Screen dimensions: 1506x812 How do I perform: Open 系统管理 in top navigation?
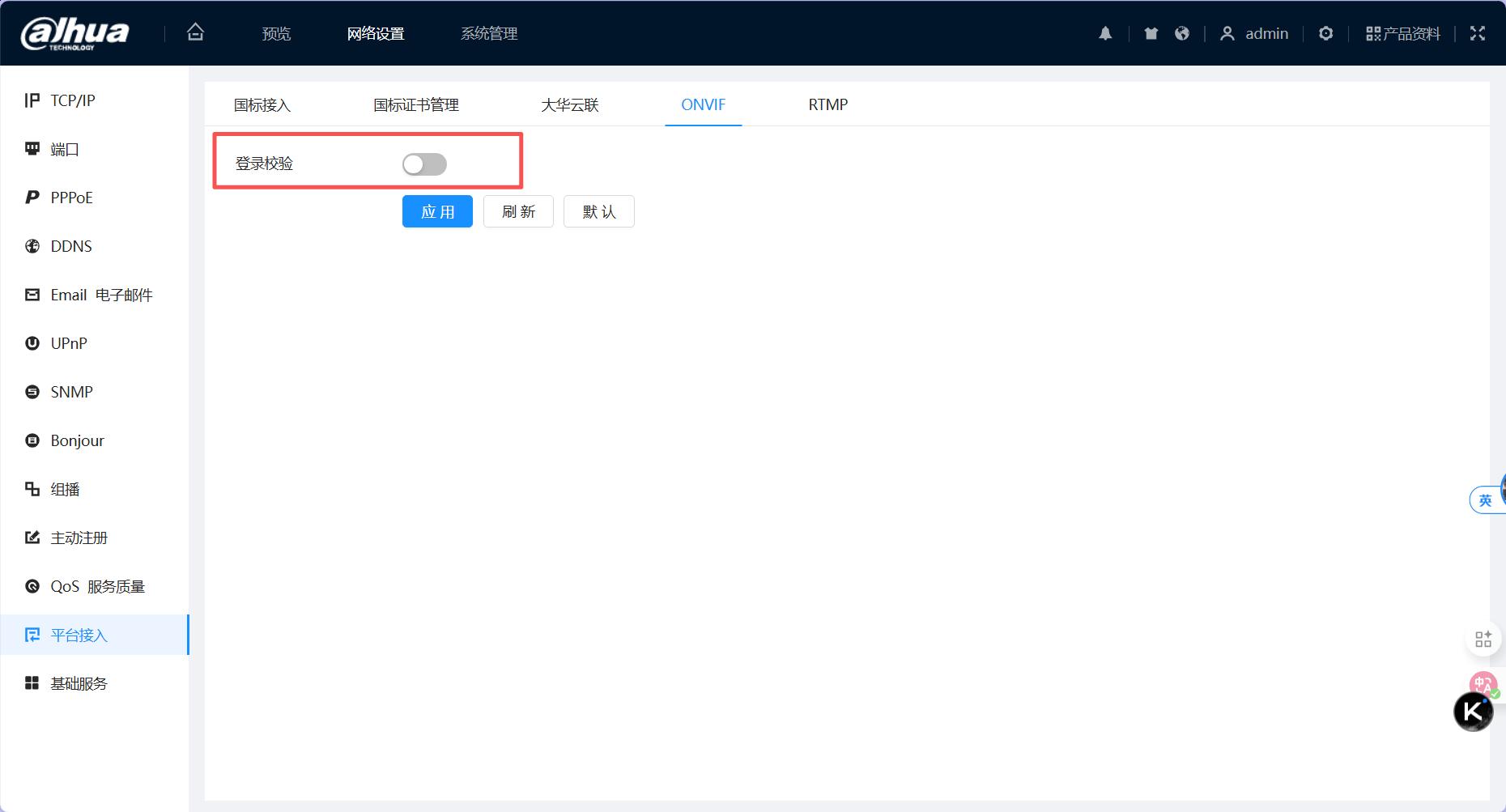tap(488, 33)
